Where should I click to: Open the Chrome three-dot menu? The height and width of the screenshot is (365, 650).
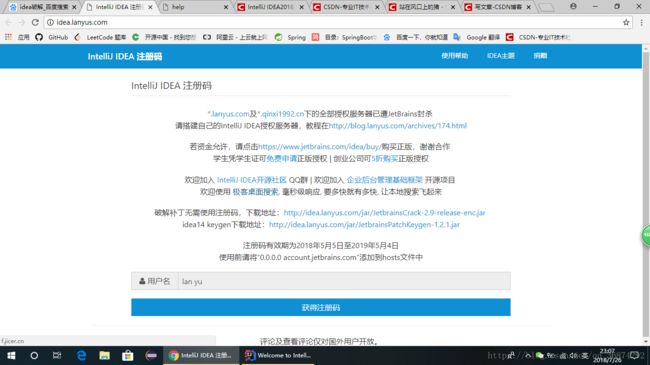[x=641, y=22]
